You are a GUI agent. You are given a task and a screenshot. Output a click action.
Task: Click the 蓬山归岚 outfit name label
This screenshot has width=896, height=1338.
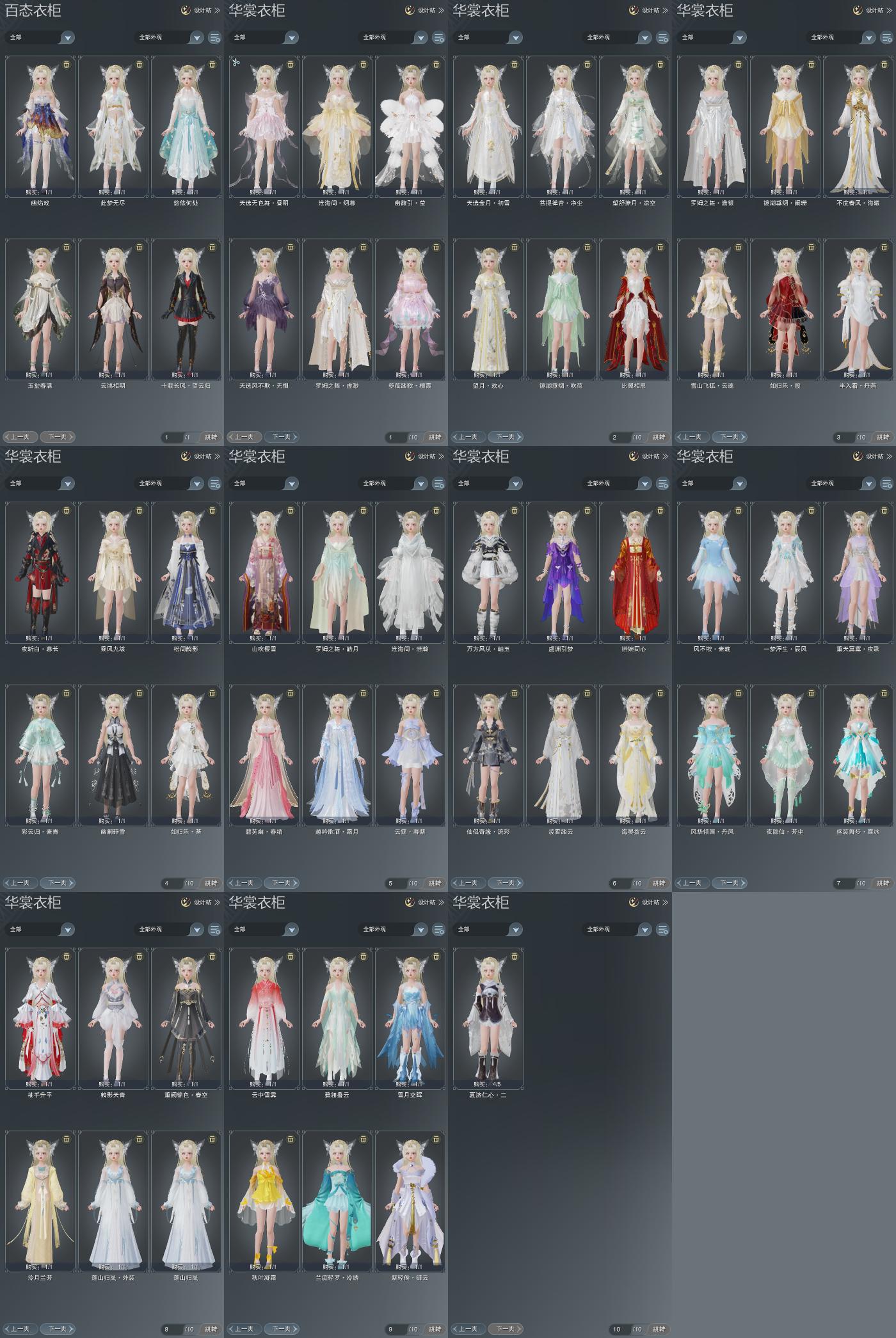(x=186, y=1278)
